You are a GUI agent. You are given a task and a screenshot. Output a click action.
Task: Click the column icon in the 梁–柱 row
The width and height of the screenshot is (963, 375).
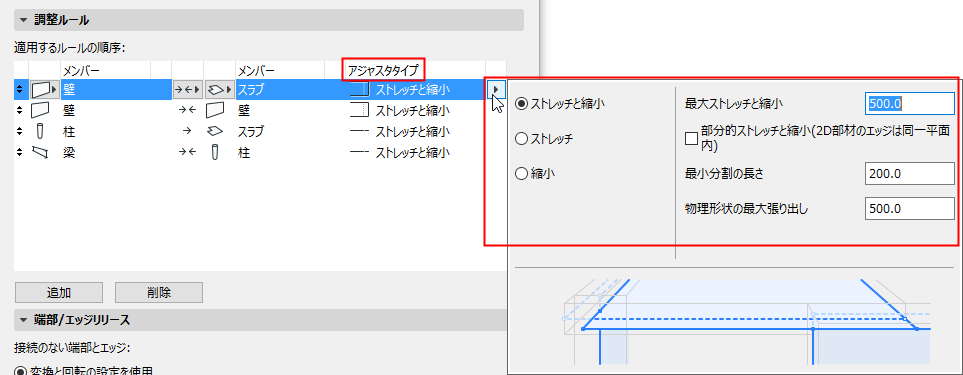point(215,151)
